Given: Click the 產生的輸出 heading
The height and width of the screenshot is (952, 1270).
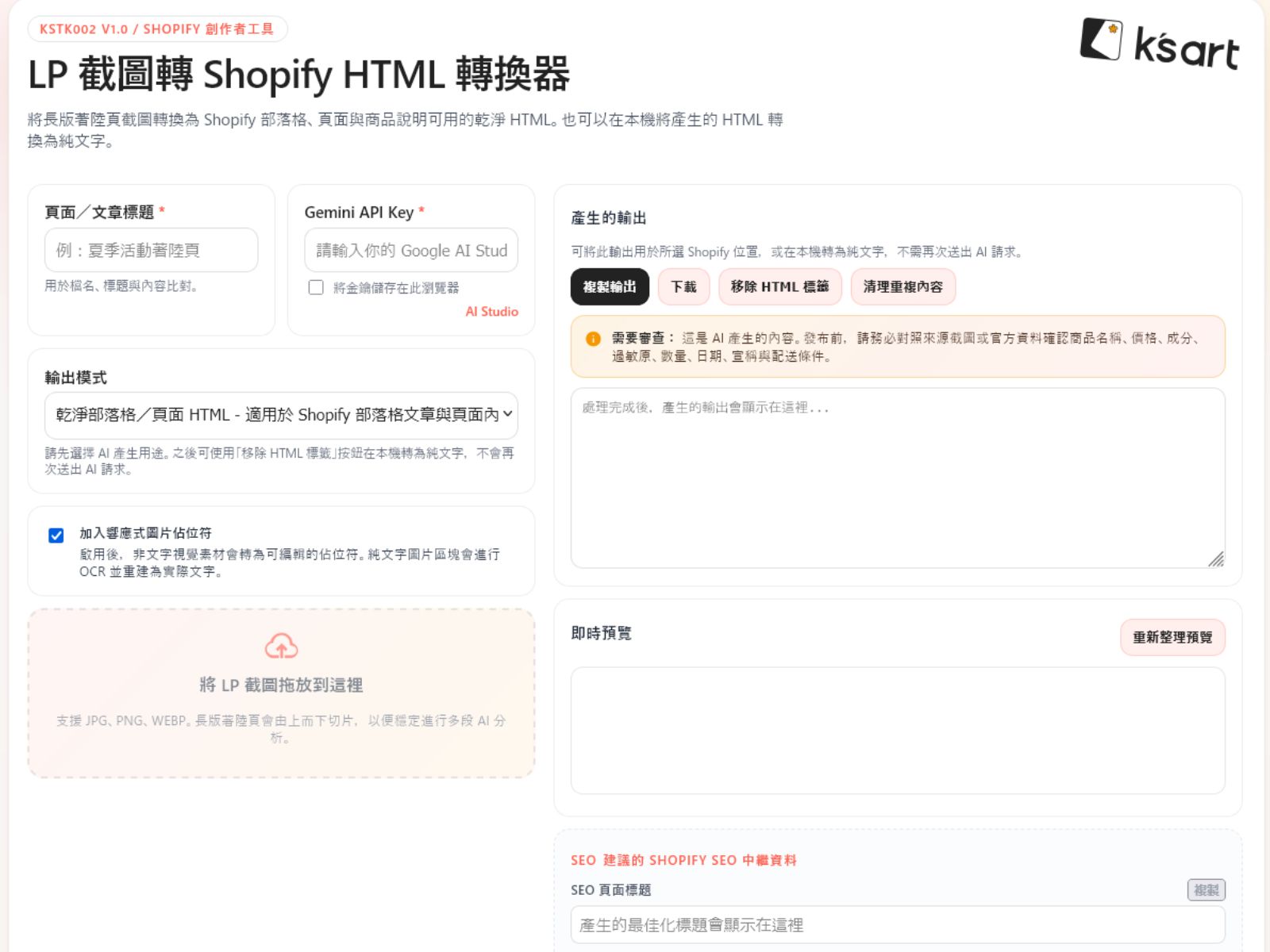Looking at the screenshot, I should tap(609, 218).
